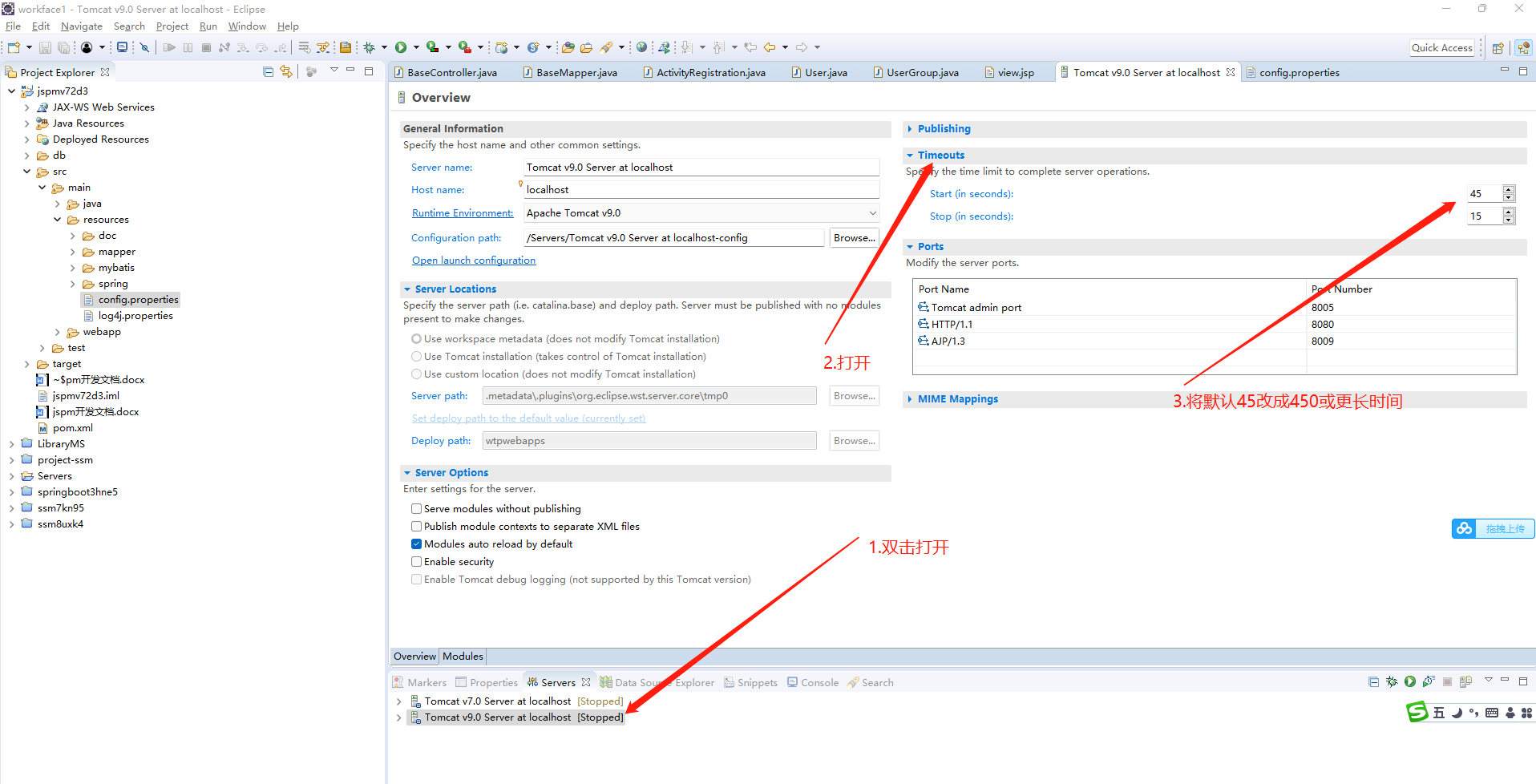
Task: Click the Sogou soft keyboard icon
Action: click(1492, 713)
